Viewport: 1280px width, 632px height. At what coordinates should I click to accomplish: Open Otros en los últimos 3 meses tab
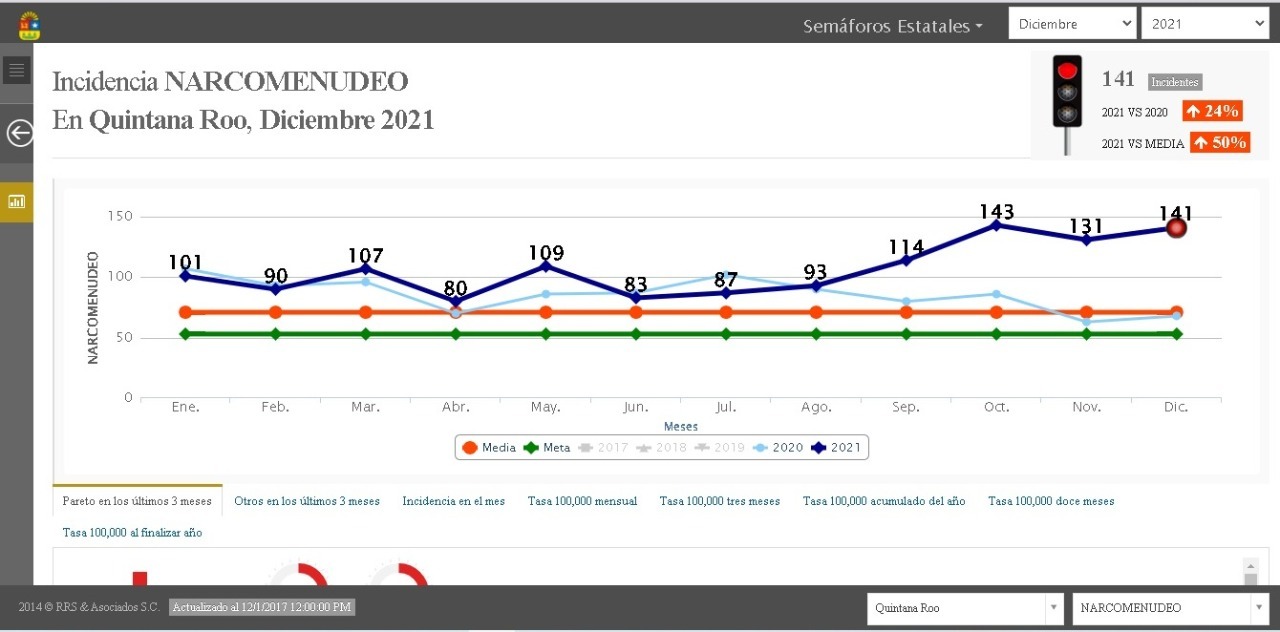[x=307, y=501]
